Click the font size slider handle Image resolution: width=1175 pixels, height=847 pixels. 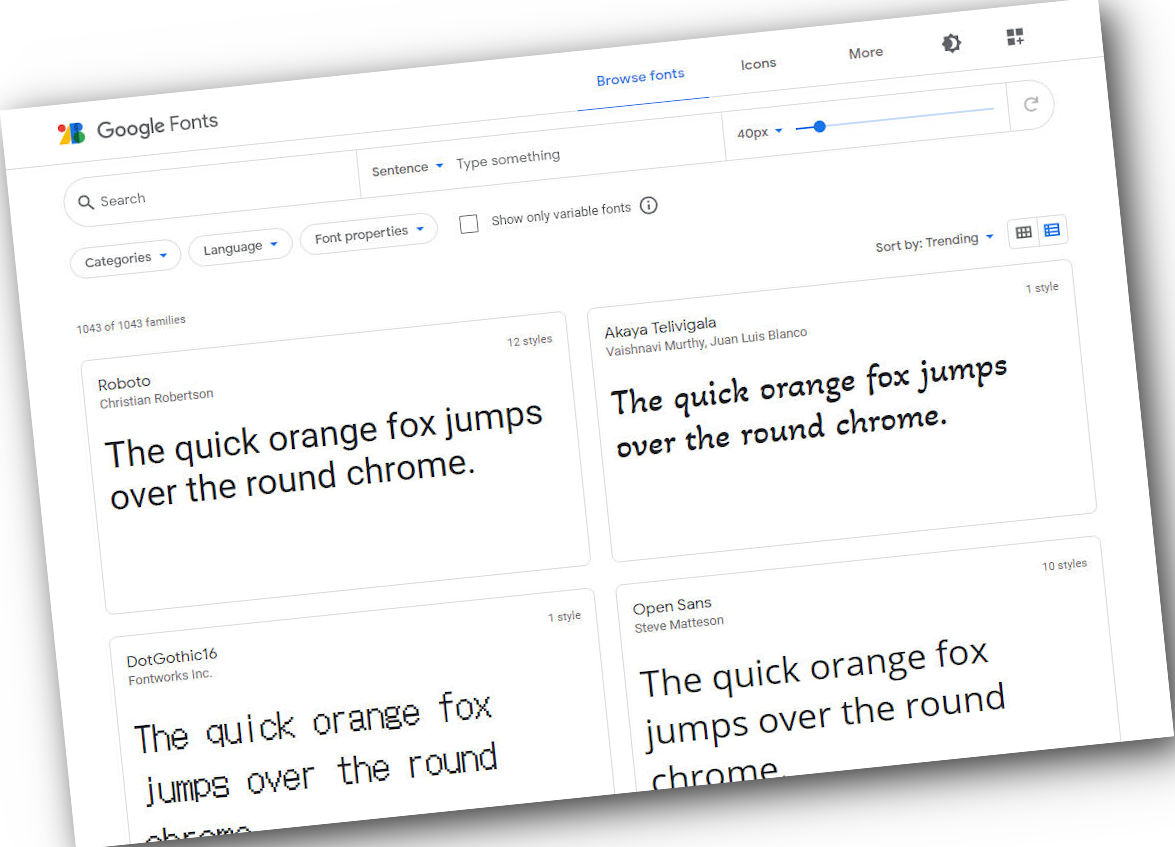tap(819, 127)
